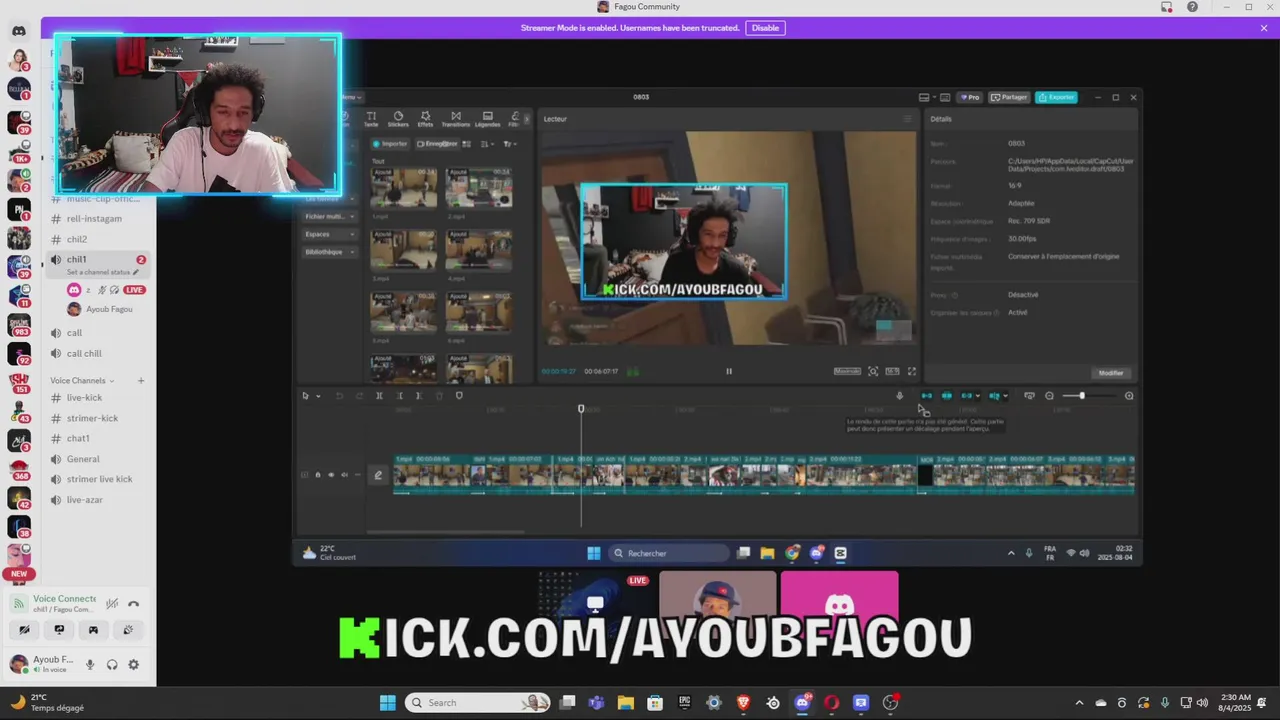Switch to Texte tab in streamed CapCut
1280x720 pixels.
coord(371,119)
